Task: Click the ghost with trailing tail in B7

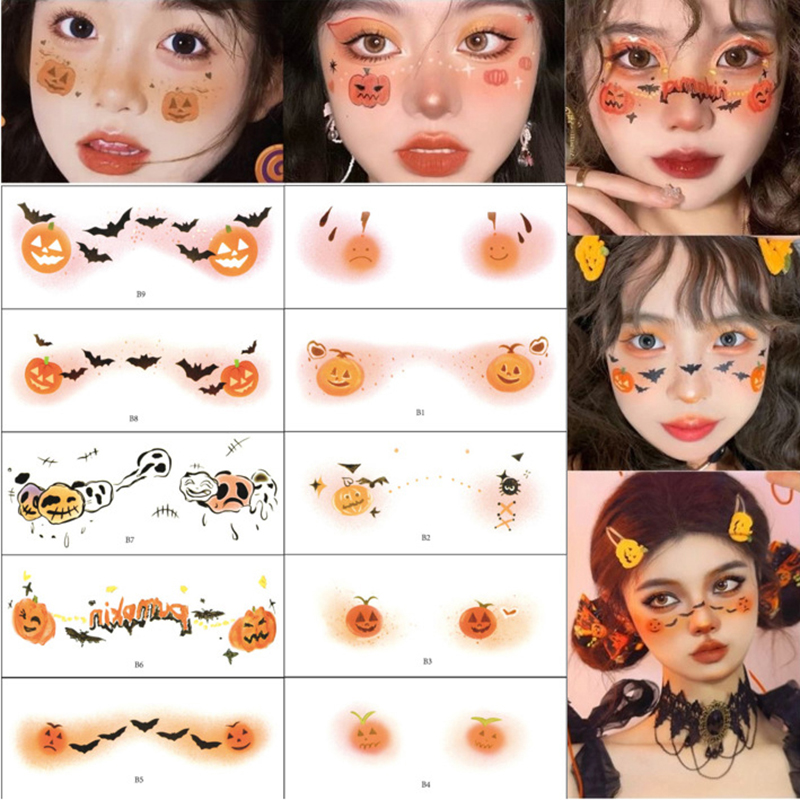Action: [x=145, y=468]
